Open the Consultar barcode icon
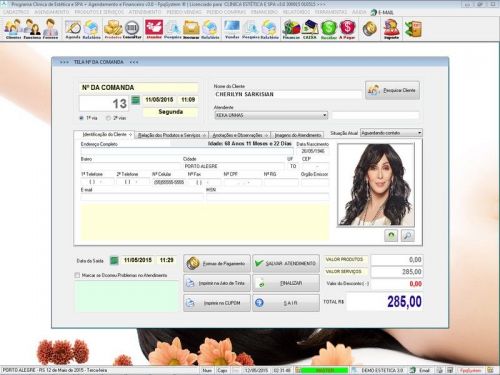The image size is (500, 375). [x=132, y=29]
